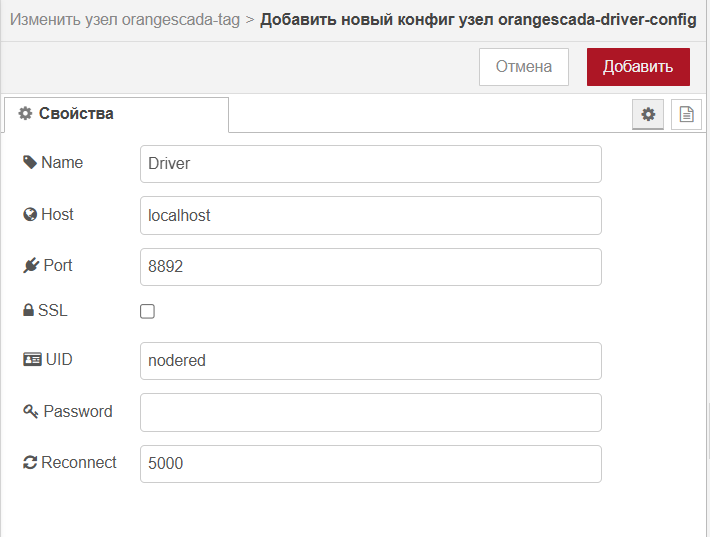The height and width of the screenshot is (537, 710).
Task: Click the refresh icon beside Reconnect
Action: click(x=30, y=462)
